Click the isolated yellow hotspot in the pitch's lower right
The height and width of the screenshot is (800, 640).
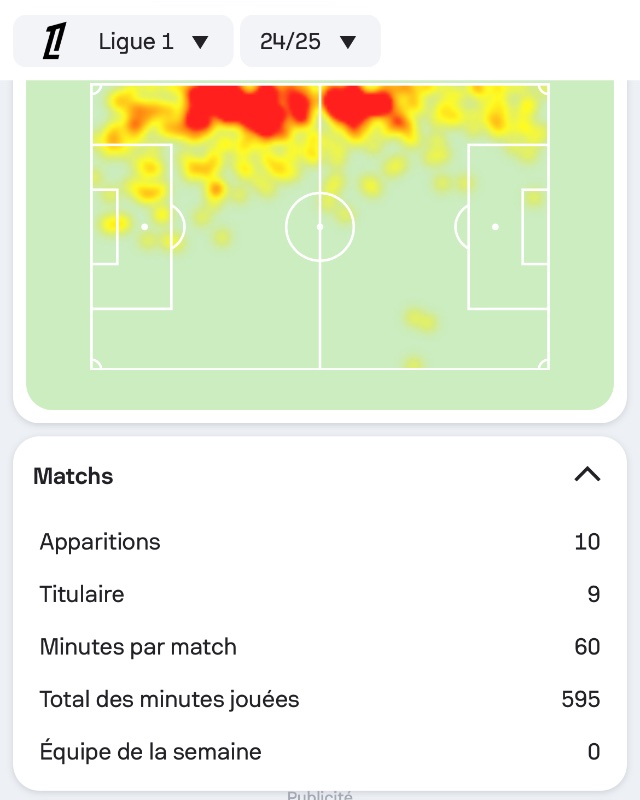click(x=421, y=321)
